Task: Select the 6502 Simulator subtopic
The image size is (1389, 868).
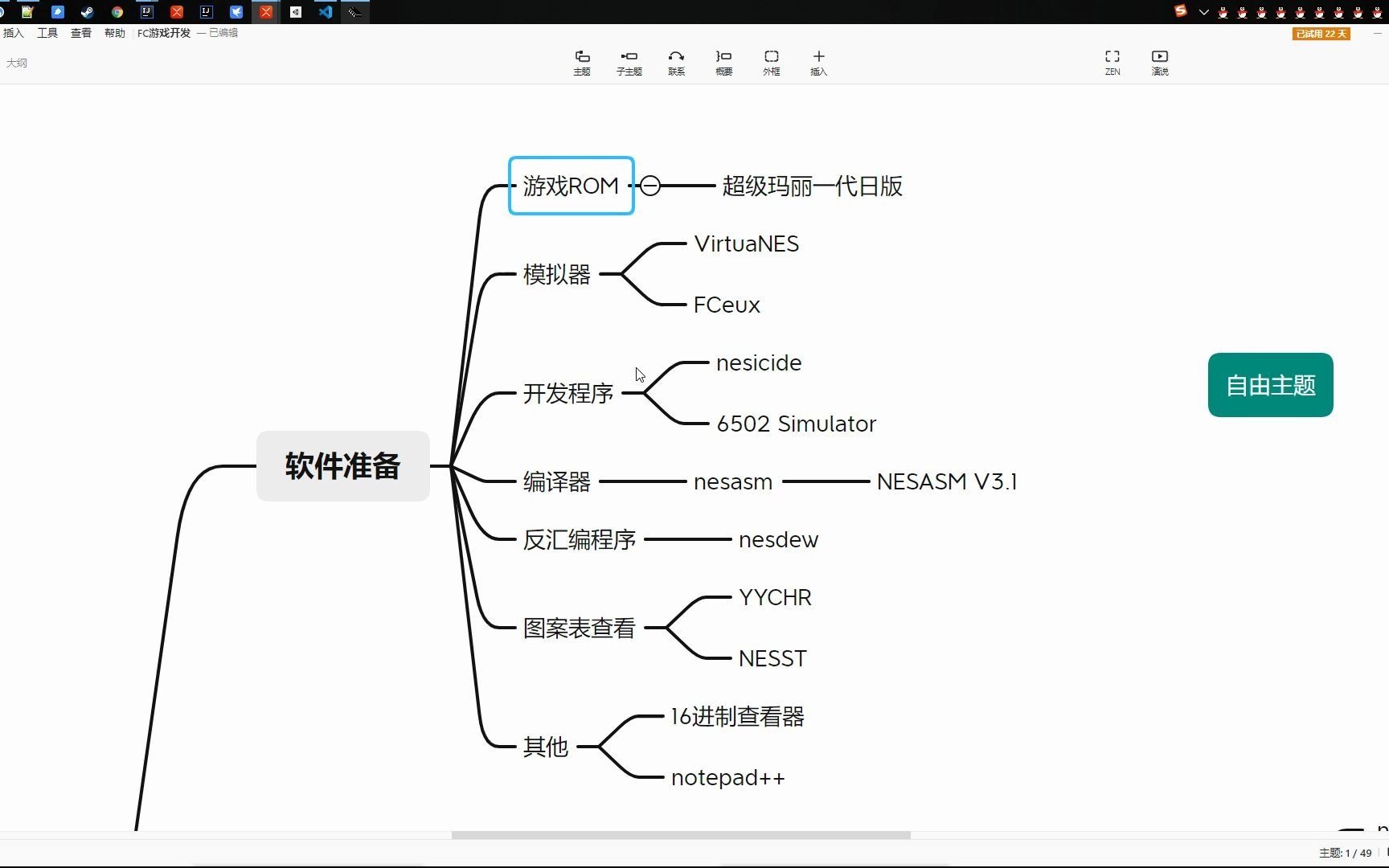Action: (797, 424)
